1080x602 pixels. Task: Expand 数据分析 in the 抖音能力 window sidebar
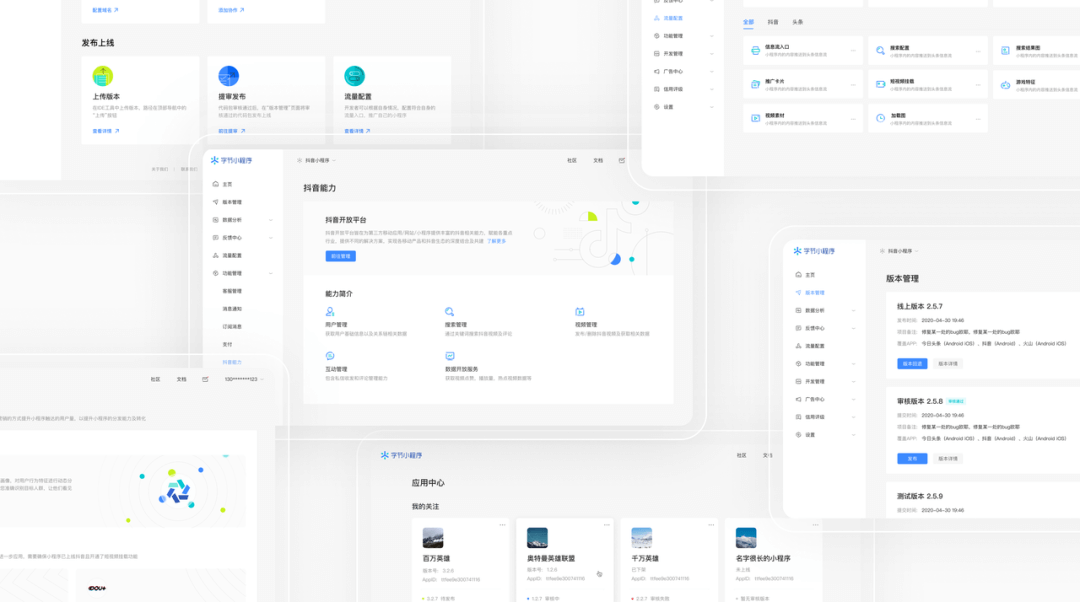tap(271, 220)
